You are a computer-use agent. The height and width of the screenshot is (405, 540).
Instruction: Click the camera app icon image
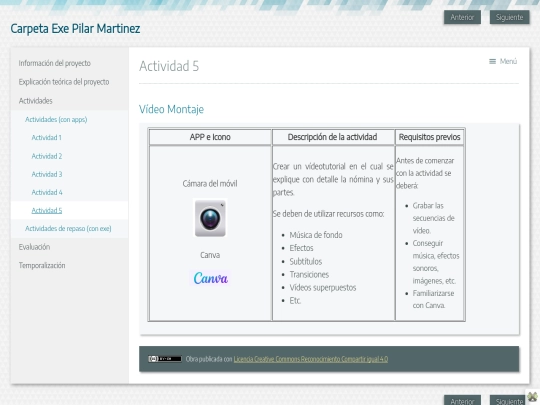(210, 218)
